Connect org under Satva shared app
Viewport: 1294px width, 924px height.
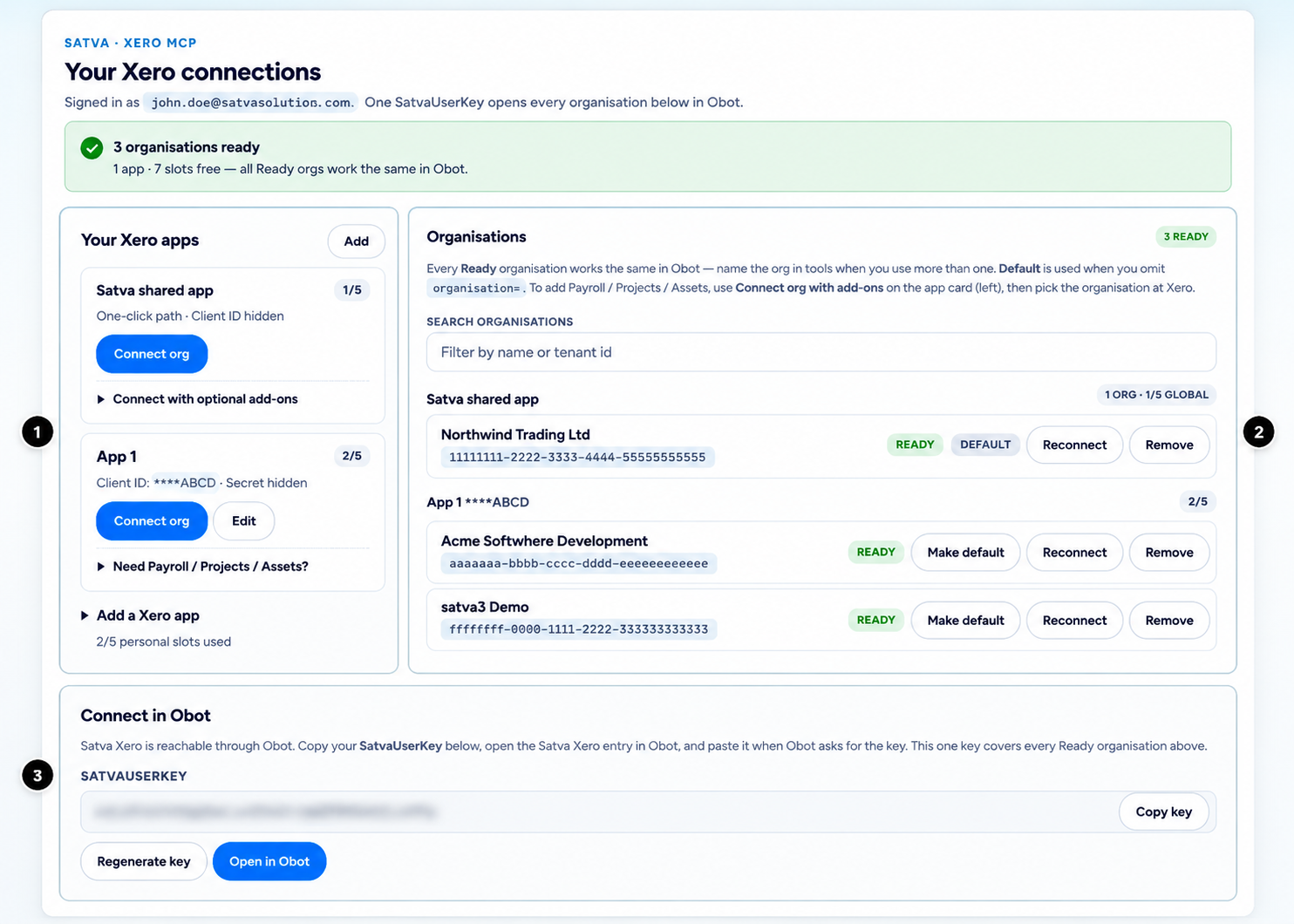pos(152,354)
